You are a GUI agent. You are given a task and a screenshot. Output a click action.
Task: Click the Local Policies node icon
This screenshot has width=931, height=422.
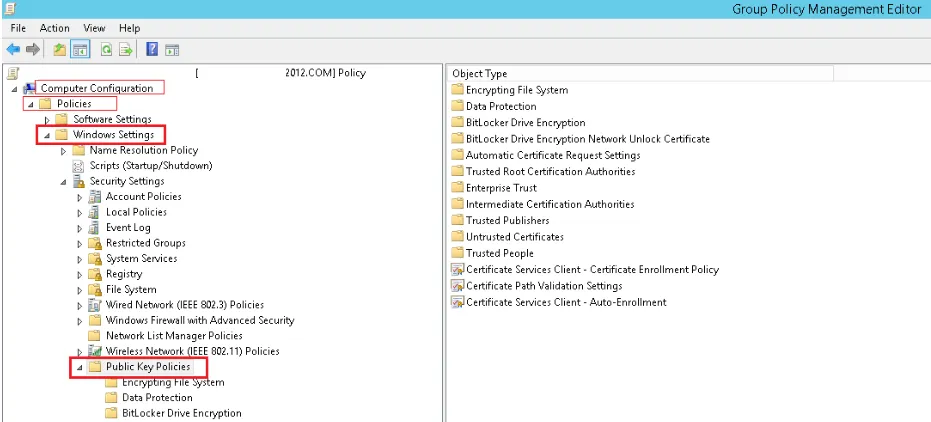point(94,212)
